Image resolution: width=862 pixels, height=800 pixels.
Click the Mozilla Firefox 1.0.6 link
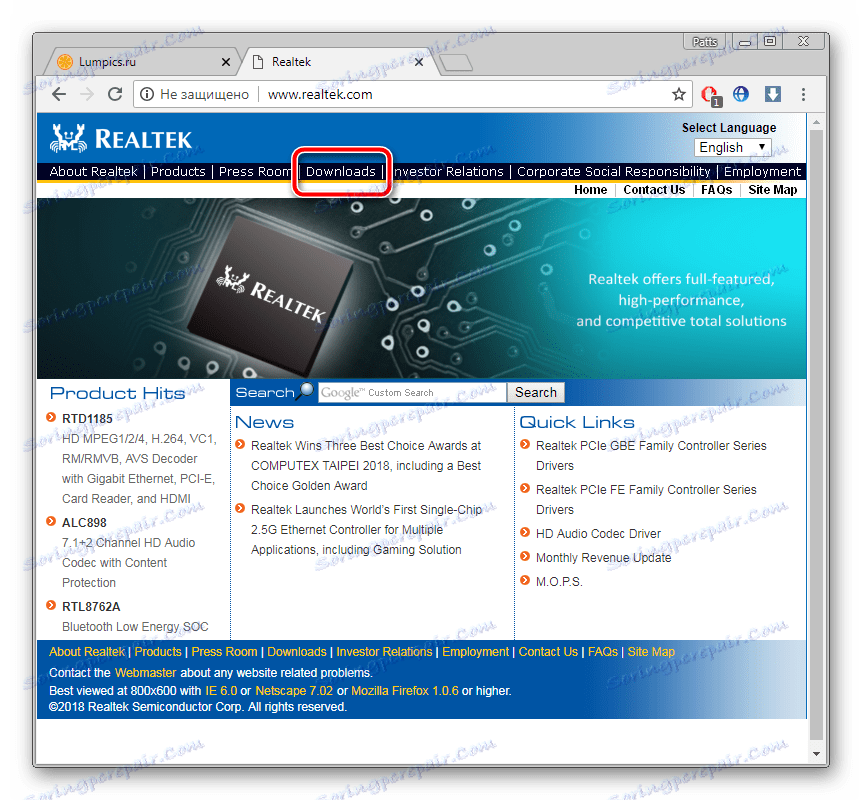[x=405, y=691]
